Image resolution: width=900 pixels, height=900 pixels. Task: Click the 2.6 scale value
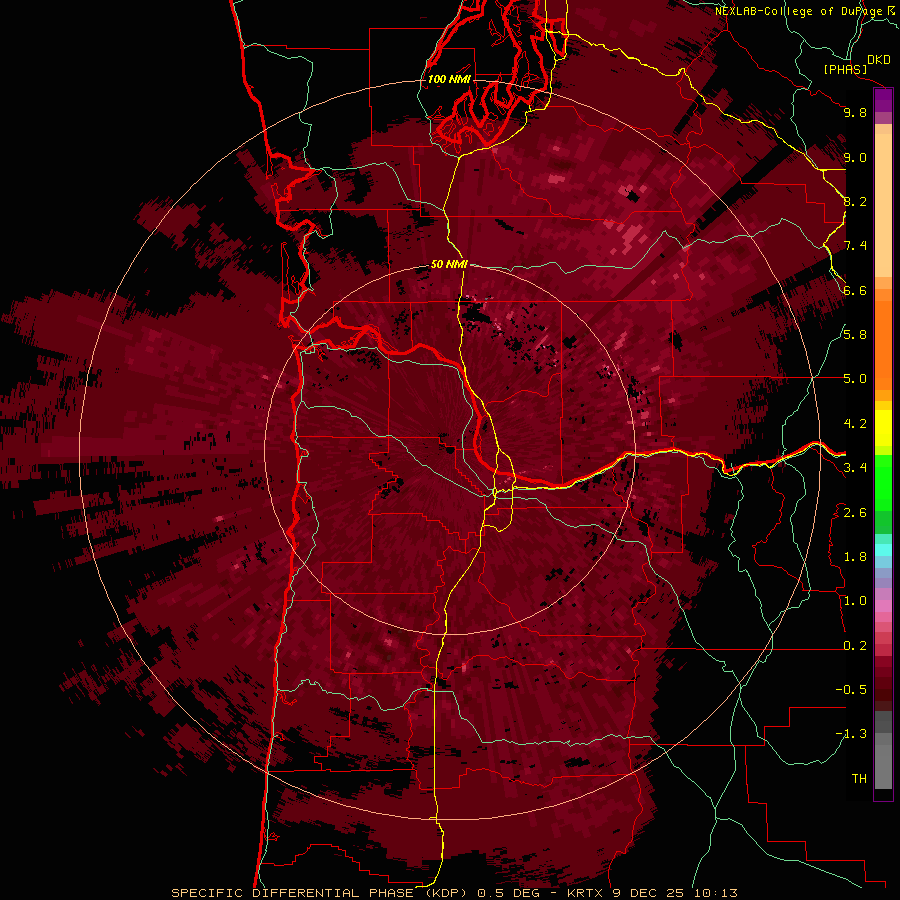855,513
